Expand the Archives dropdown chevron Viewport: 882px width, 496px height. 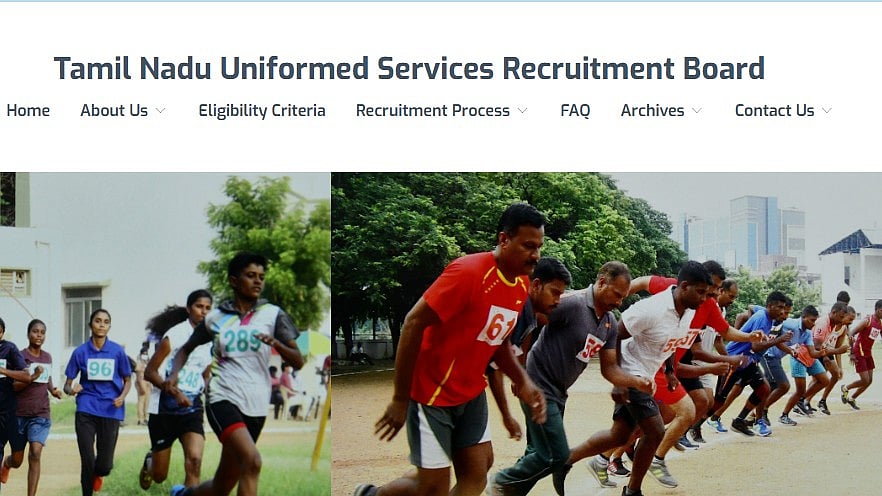pos(697,111)
